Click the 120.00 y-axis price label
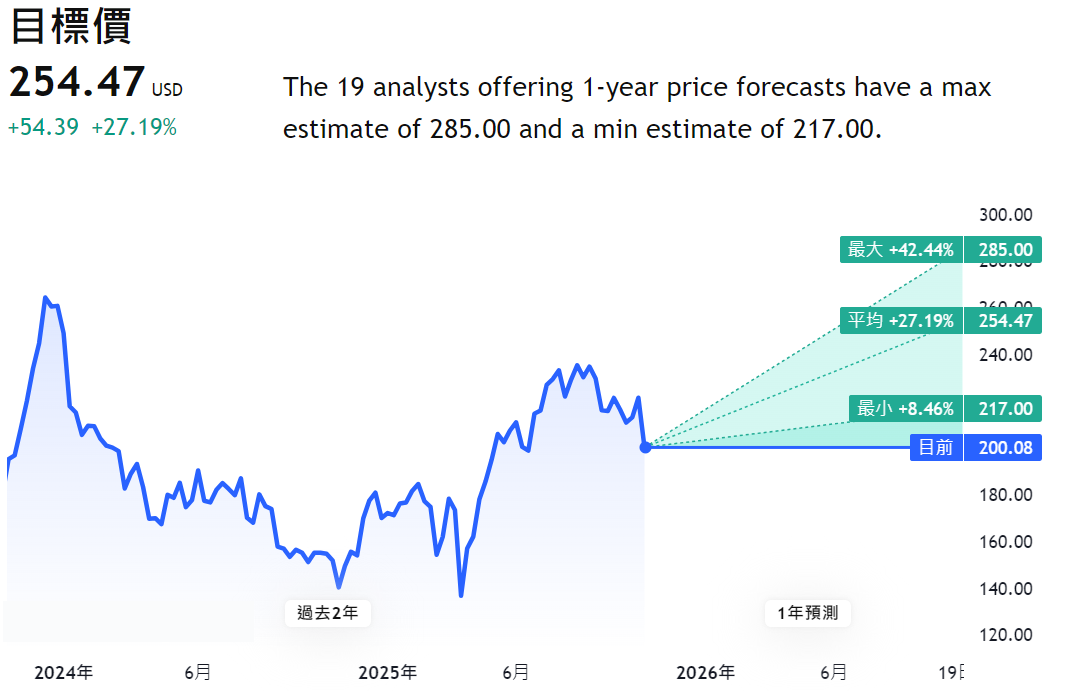 point(1005,635)
